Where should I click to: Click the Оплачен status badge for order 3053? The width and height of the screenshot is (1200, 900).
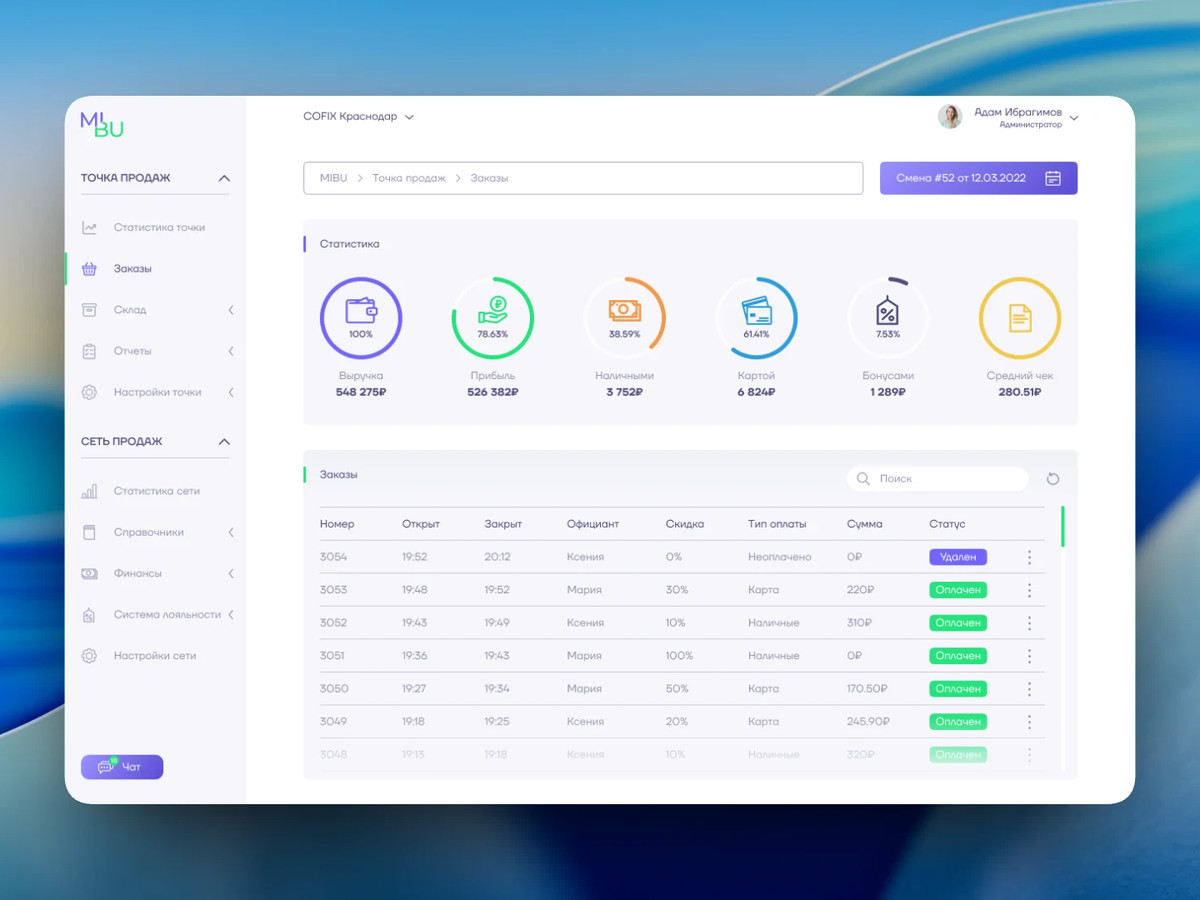[x=958, y=590]
